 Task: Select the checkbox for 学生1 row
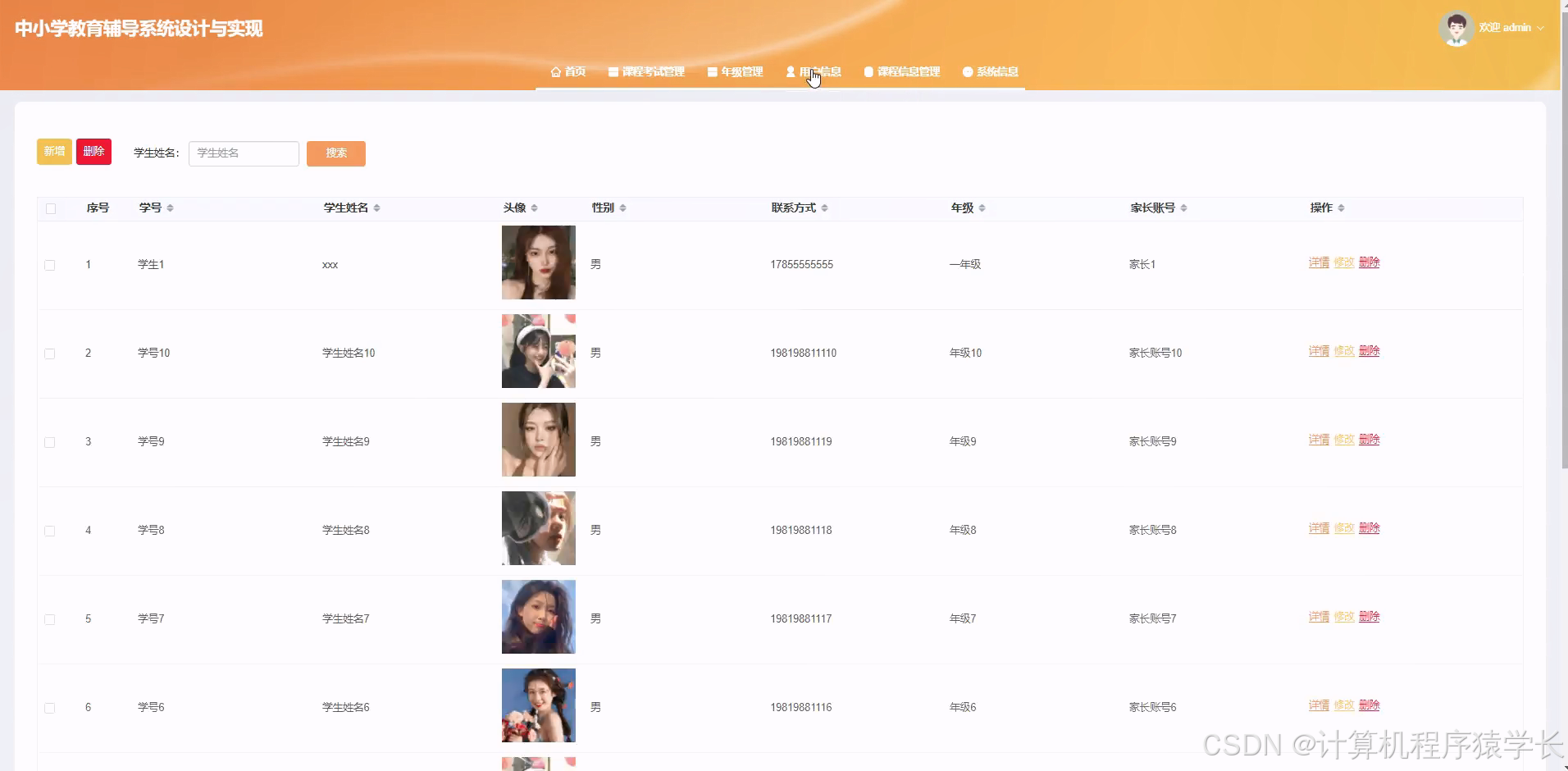coord(50,265)
